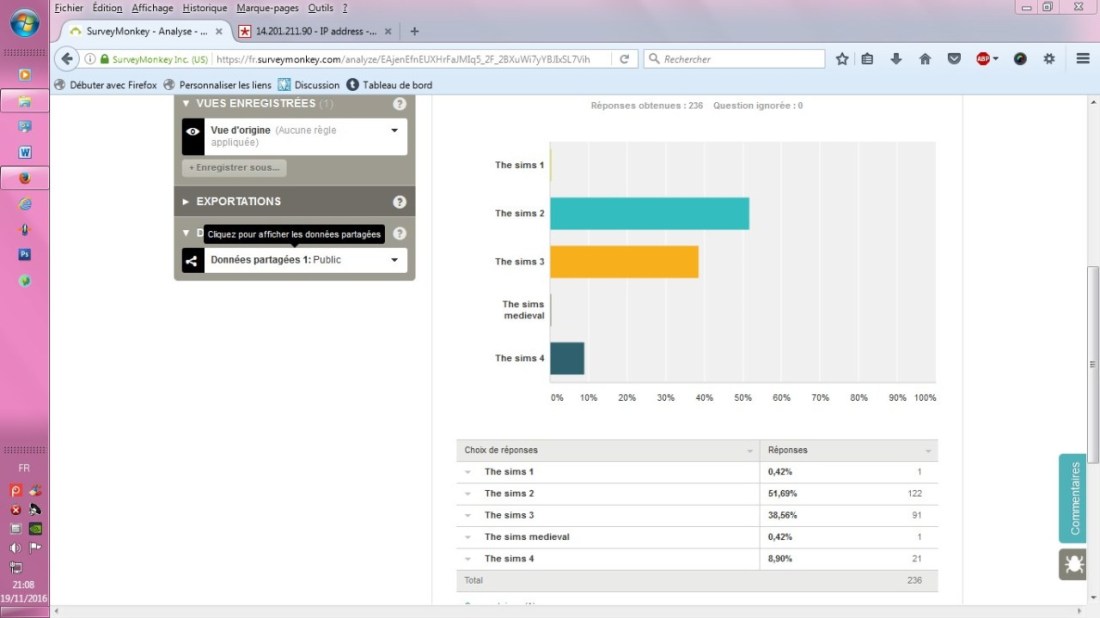Open the Vue d'origine dropdown
The image size is (1100, 618).
[x=394, y=131]
